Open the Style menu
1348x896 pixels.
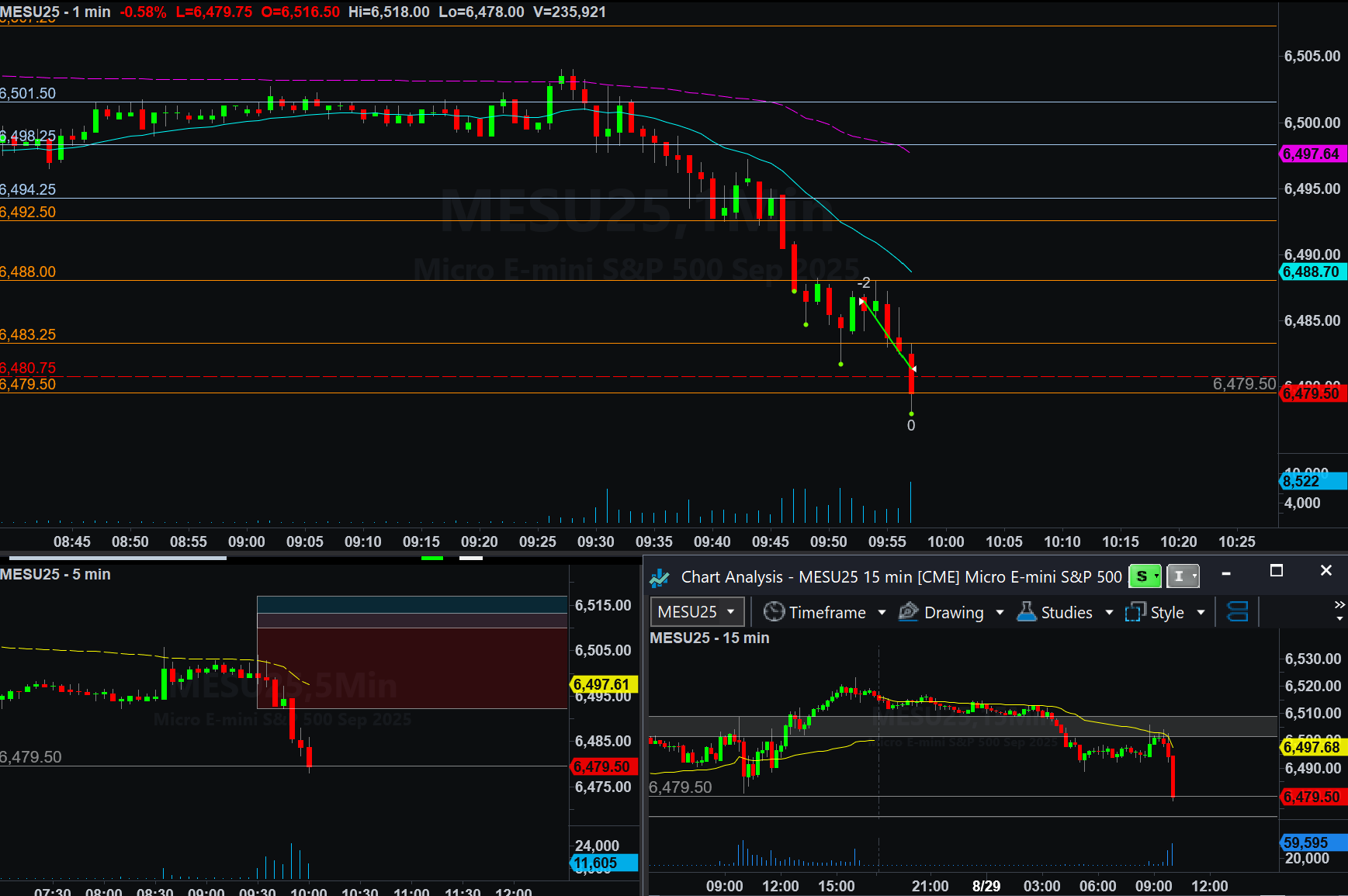pyautogui.click(x=1166, y=613)
